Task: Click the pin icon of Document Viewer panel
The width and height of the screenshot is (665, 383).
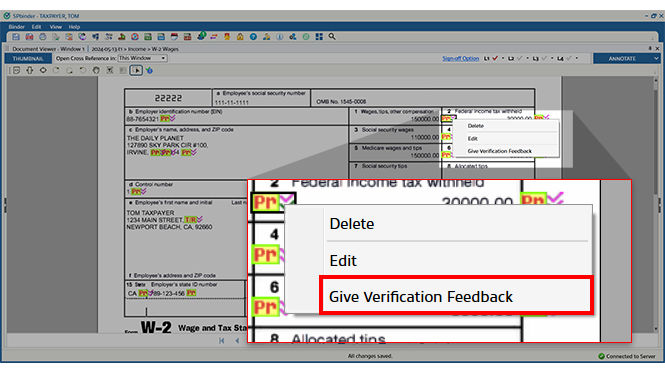Action: [650, 48]
